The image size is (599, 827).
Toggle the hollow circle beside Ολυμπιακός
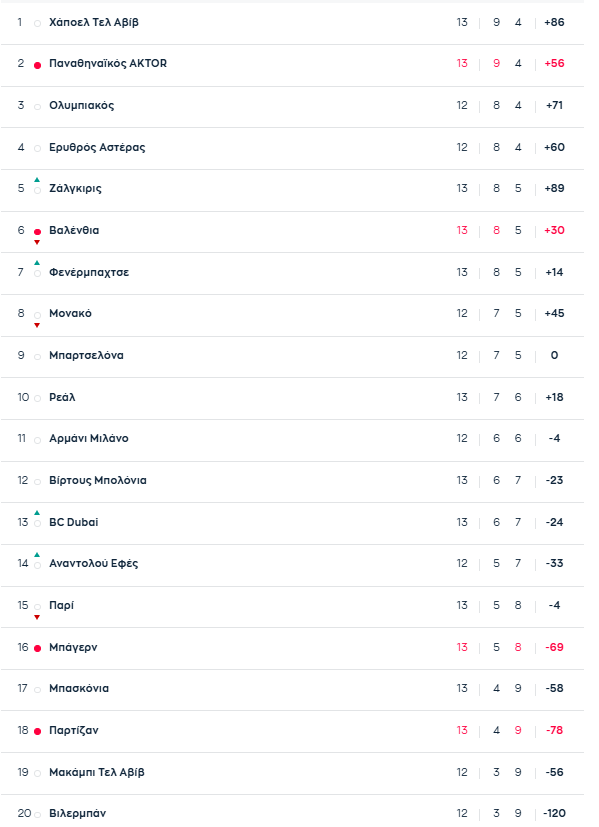tap(37, 105)
